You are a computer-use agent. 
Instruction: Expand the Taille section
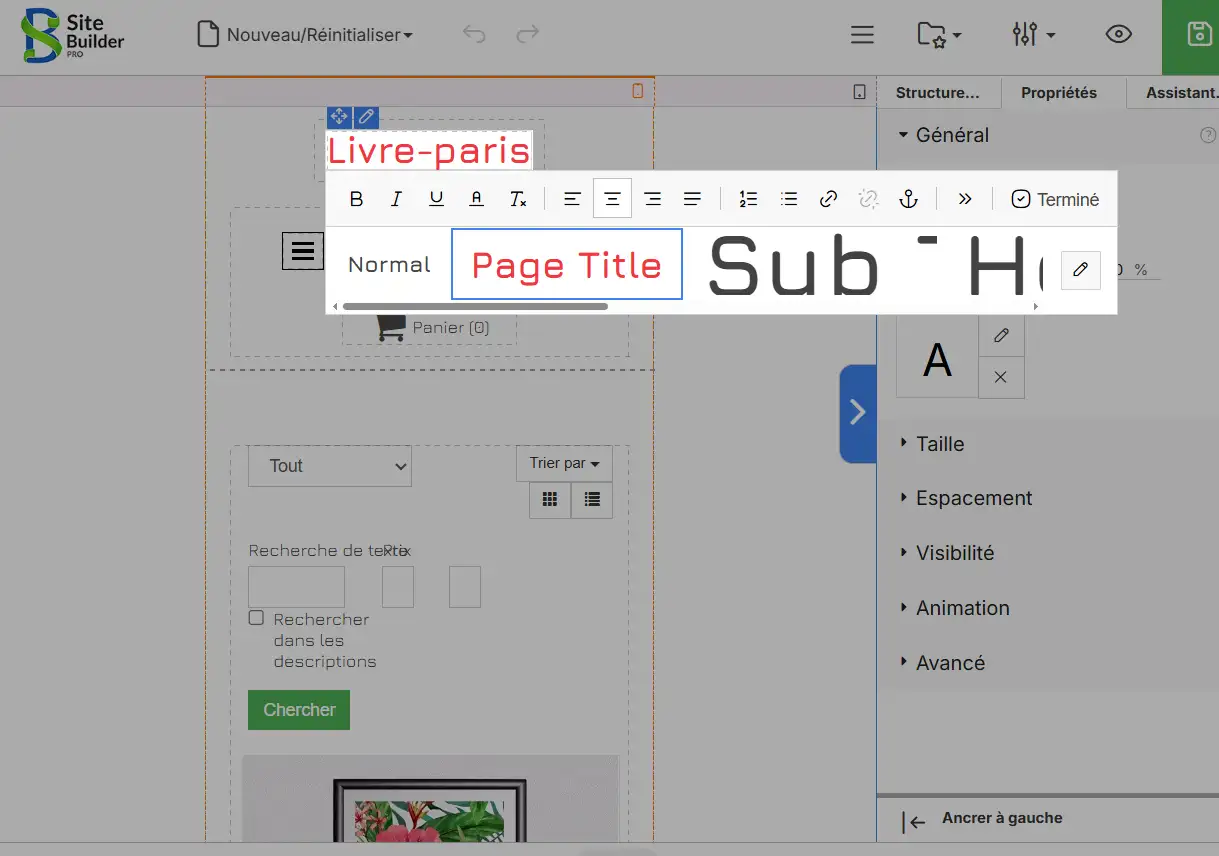pyautogui.click(x=931, y=444)
